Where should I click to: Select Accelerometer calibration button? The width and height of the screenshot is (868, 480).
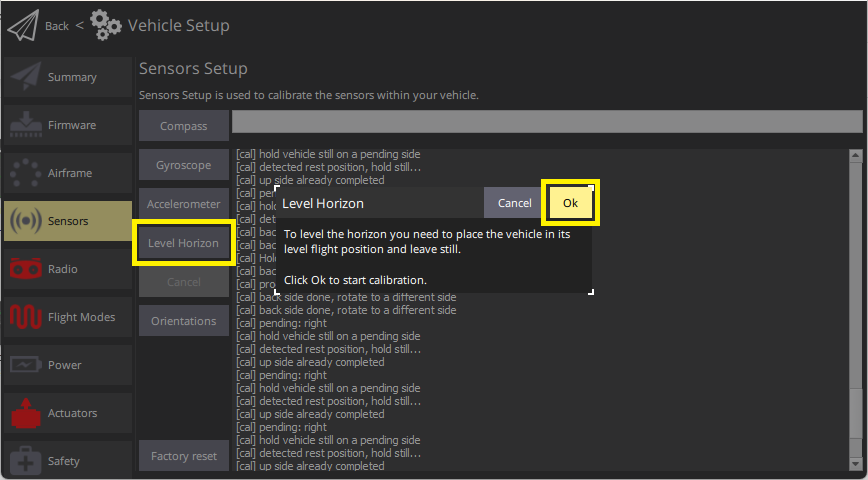(183, 204)
